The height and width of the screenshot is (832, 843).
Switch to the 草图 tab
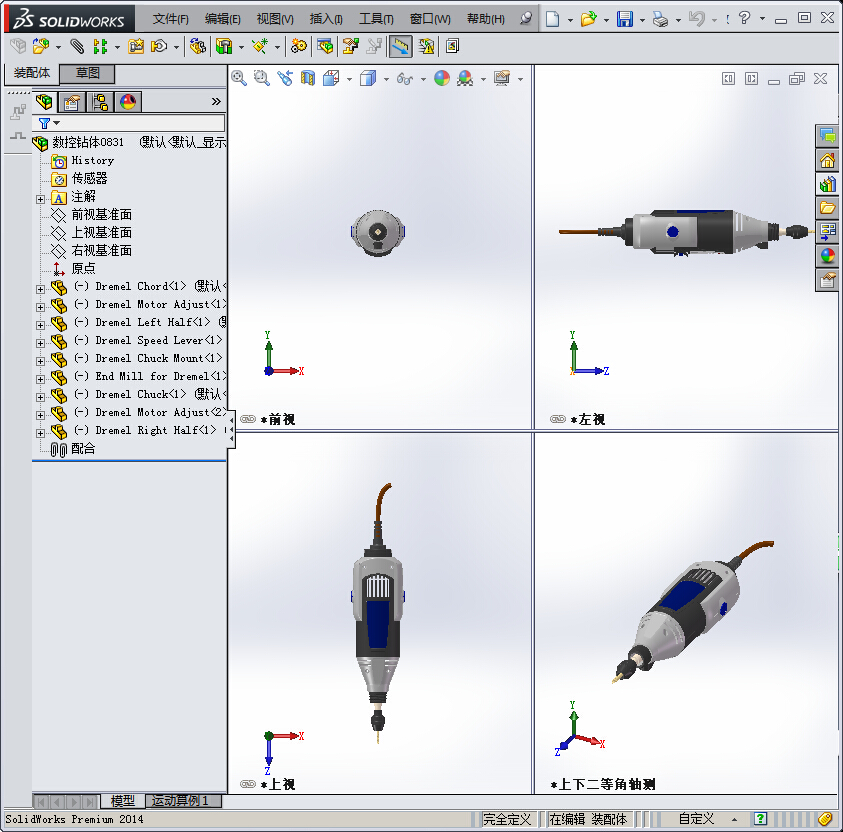[87, 73]
